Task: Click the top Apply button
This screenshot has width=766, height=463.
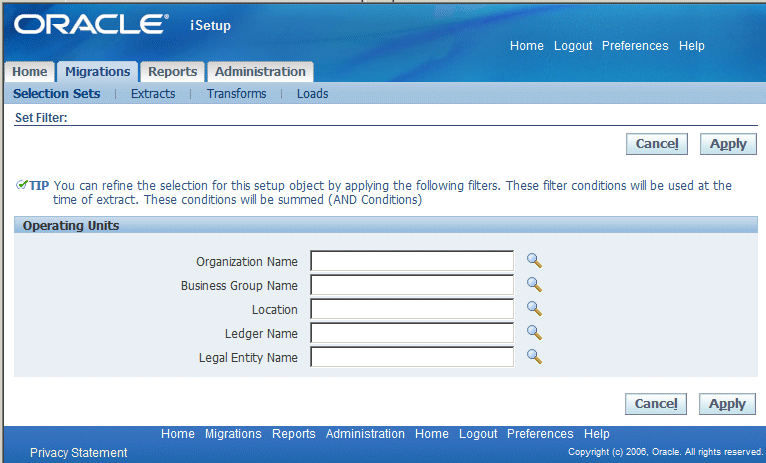Action: [728, 144]
